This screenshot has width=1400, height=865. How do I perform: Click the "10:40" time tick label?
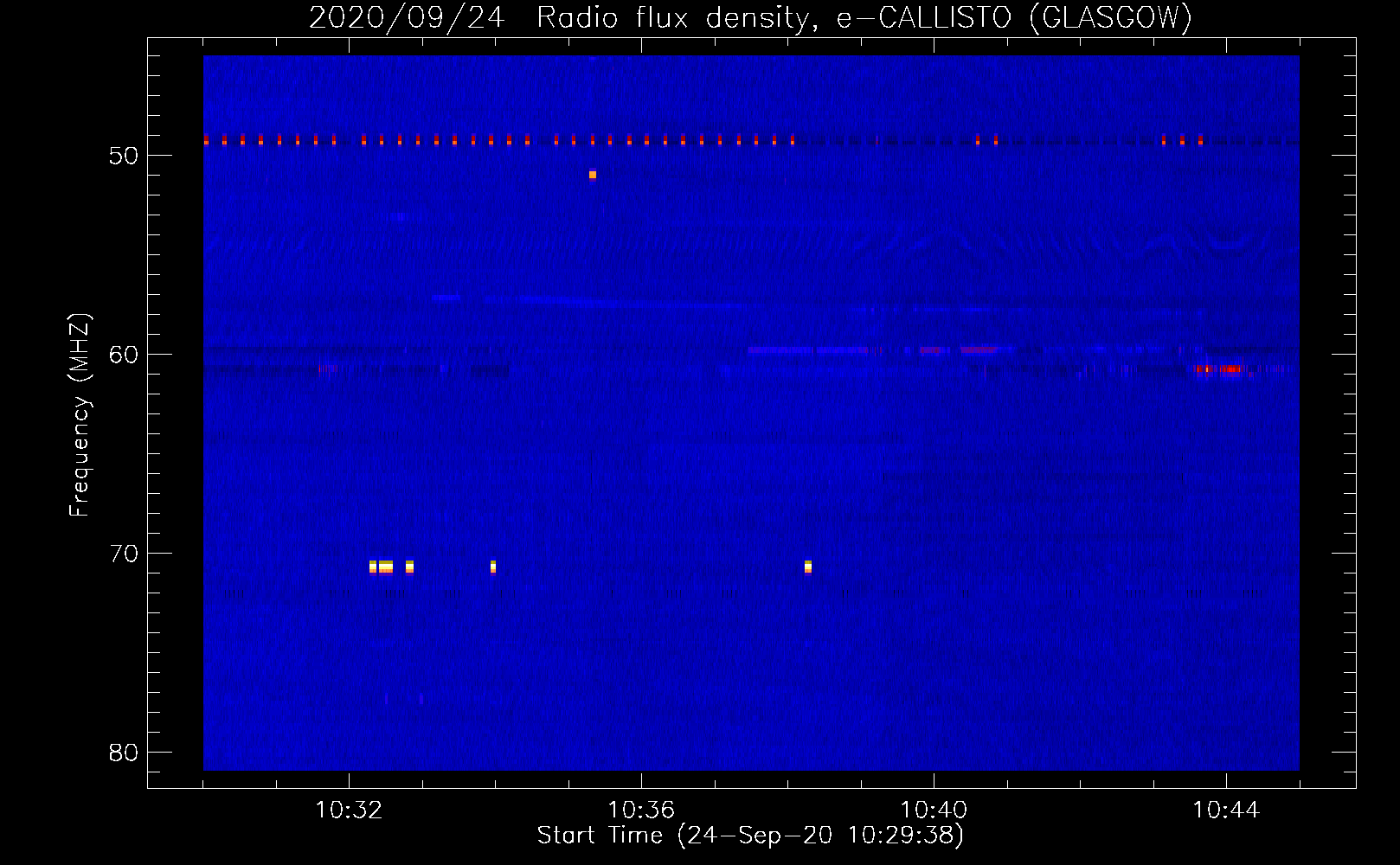click(x=934, y=811)
